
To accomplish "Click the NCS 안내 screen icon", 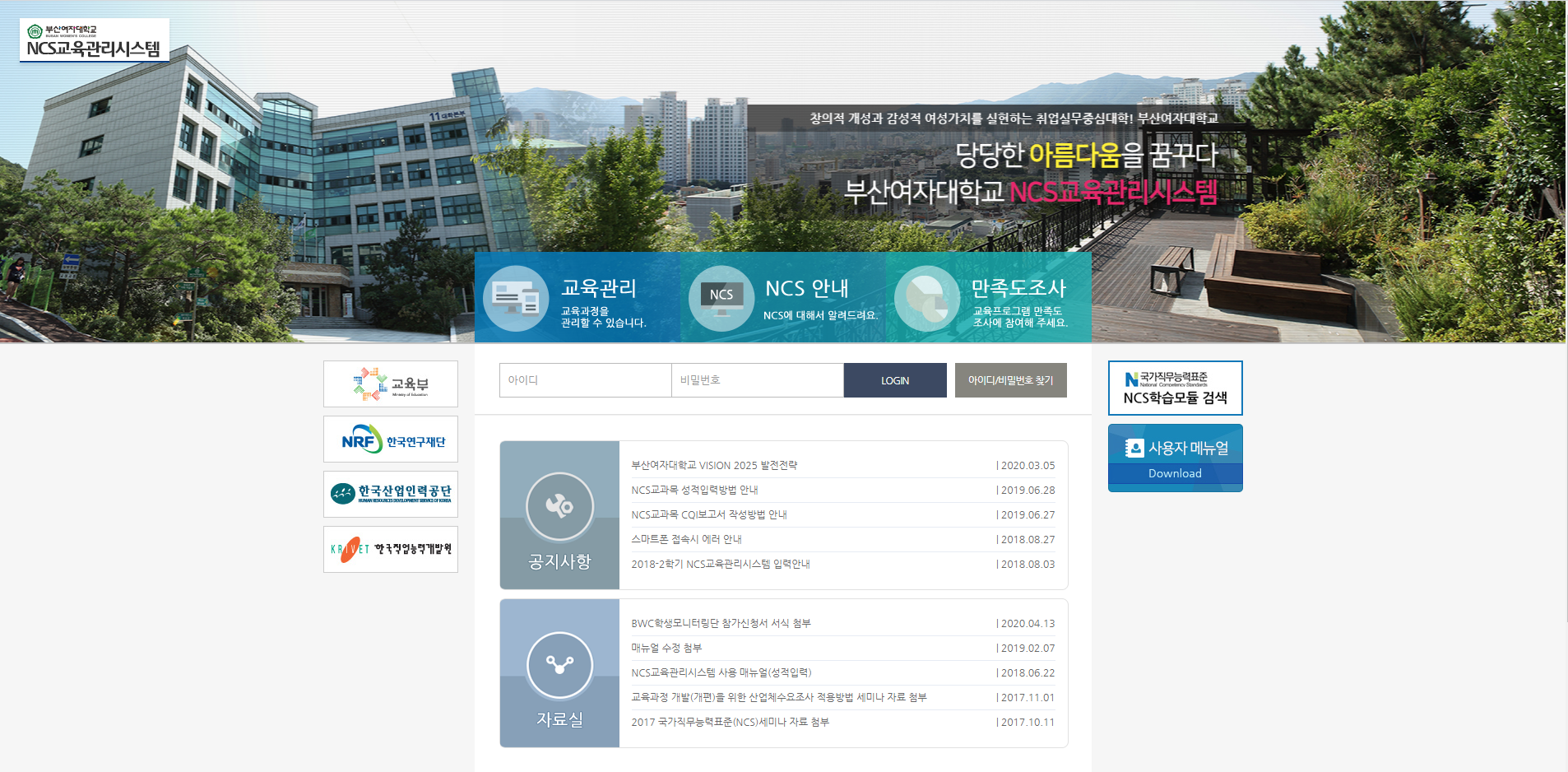I will [721, 299].
